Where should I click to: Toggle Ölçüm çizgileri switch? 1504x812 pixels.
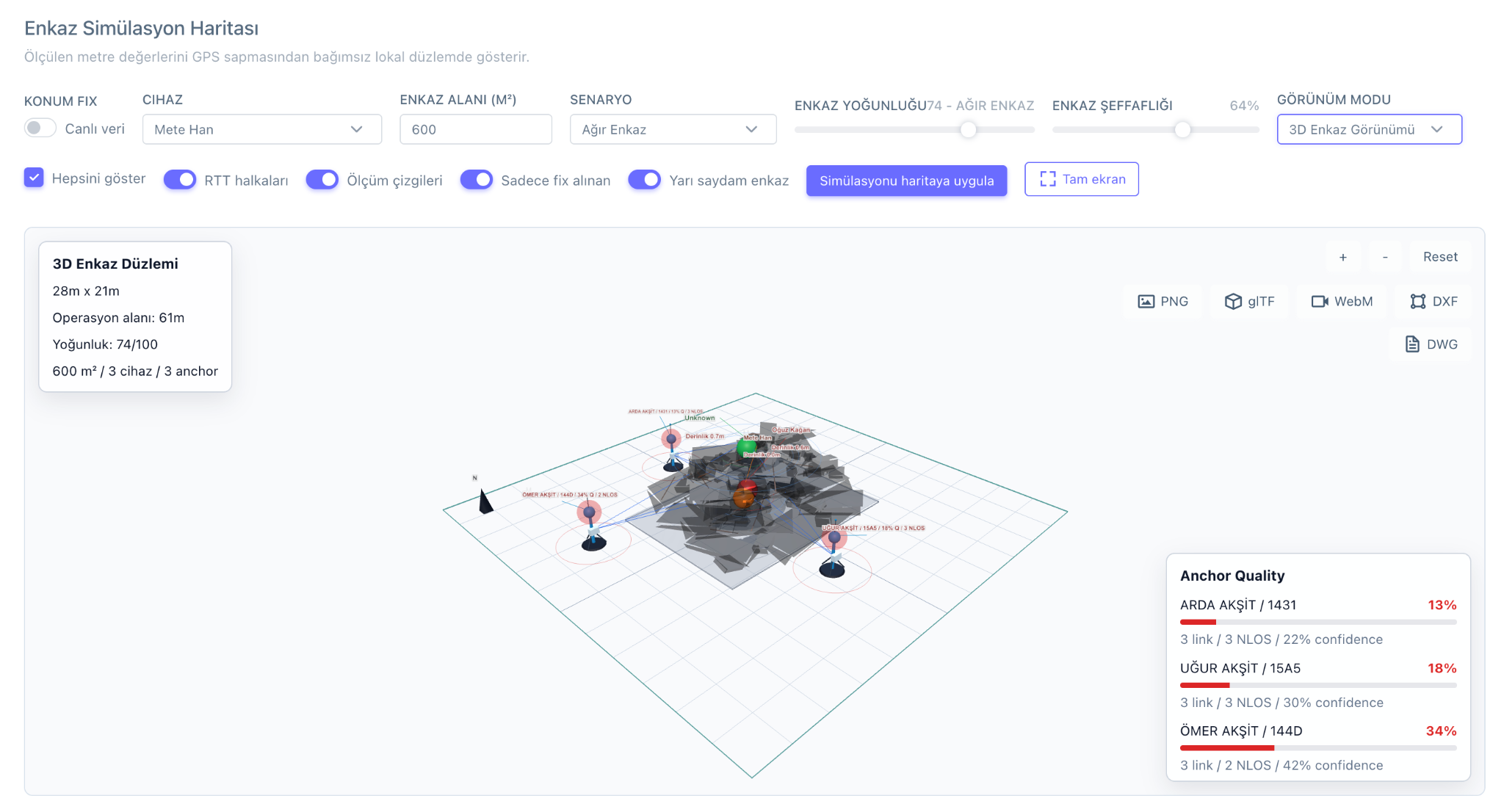point(322,180)
